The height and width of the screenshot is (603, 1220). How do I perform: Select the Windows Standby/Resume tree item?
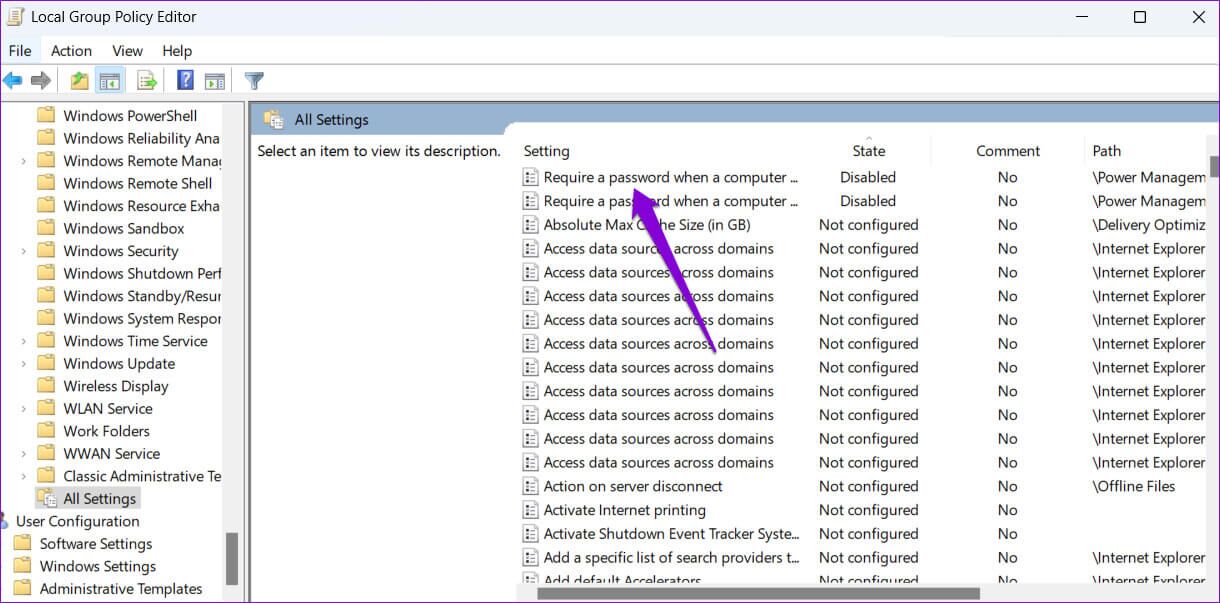click(142, 296)
